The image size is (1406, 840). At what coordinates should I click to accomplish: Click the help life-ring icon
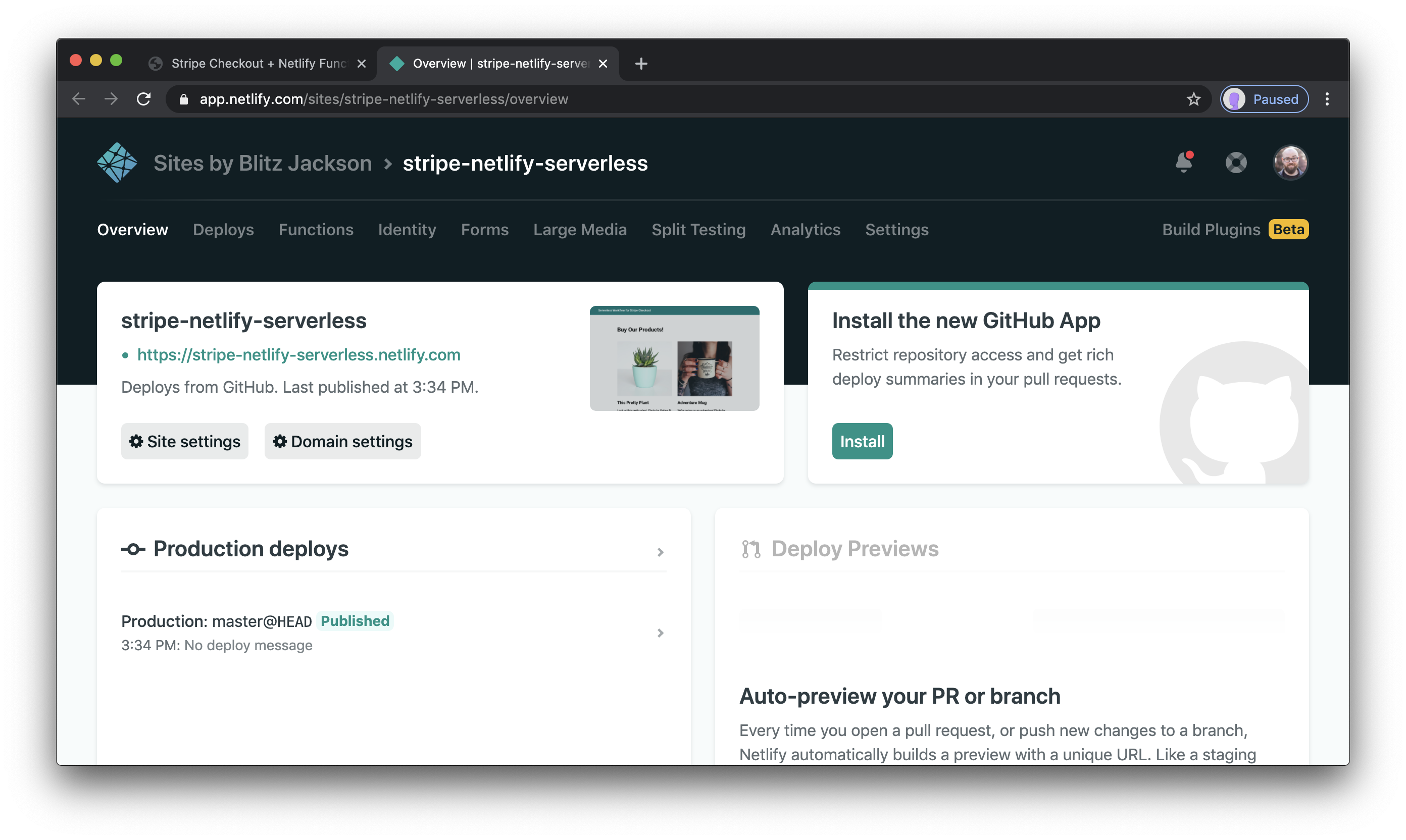click(1237, 163)
